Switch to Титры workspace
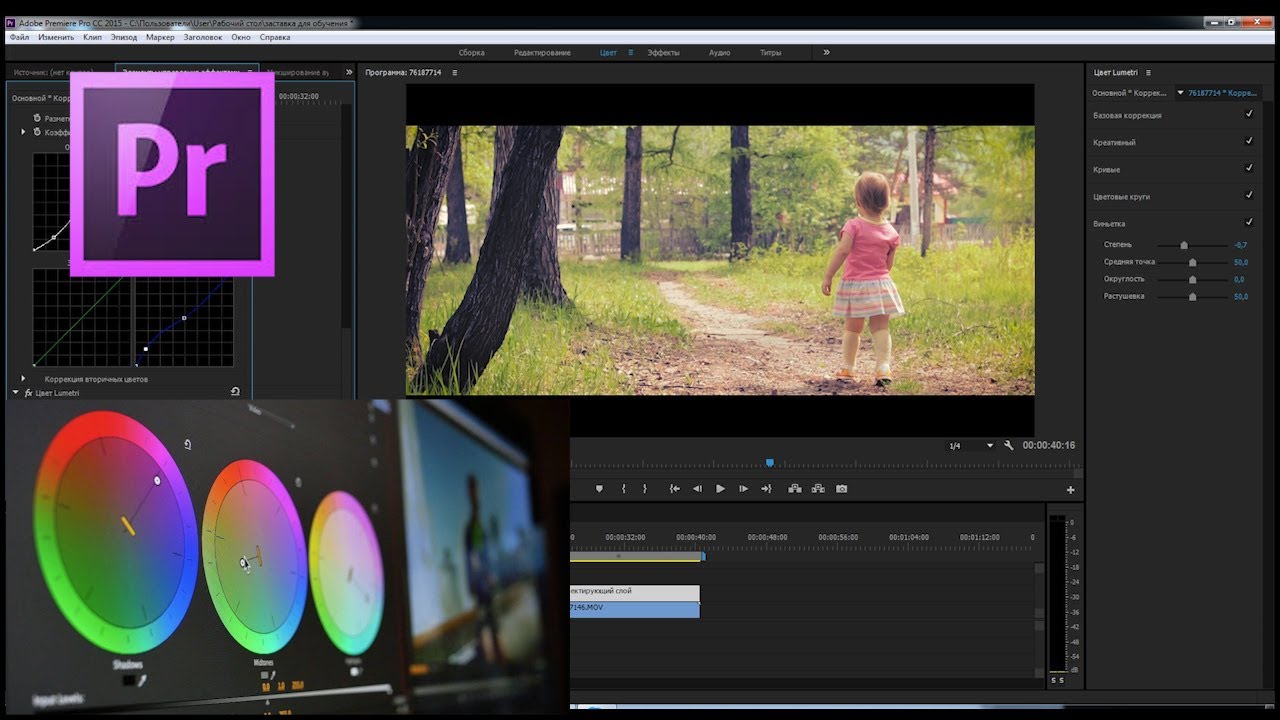The width and height of the screenshot is (1280, 720). (770, 52)
